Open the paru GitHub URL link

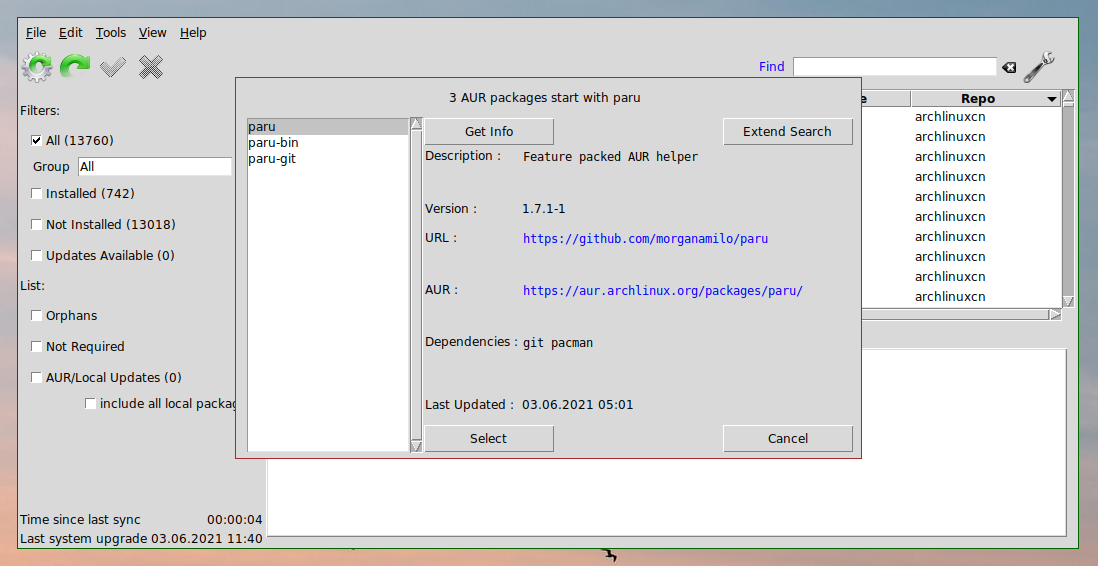[645, 239]
